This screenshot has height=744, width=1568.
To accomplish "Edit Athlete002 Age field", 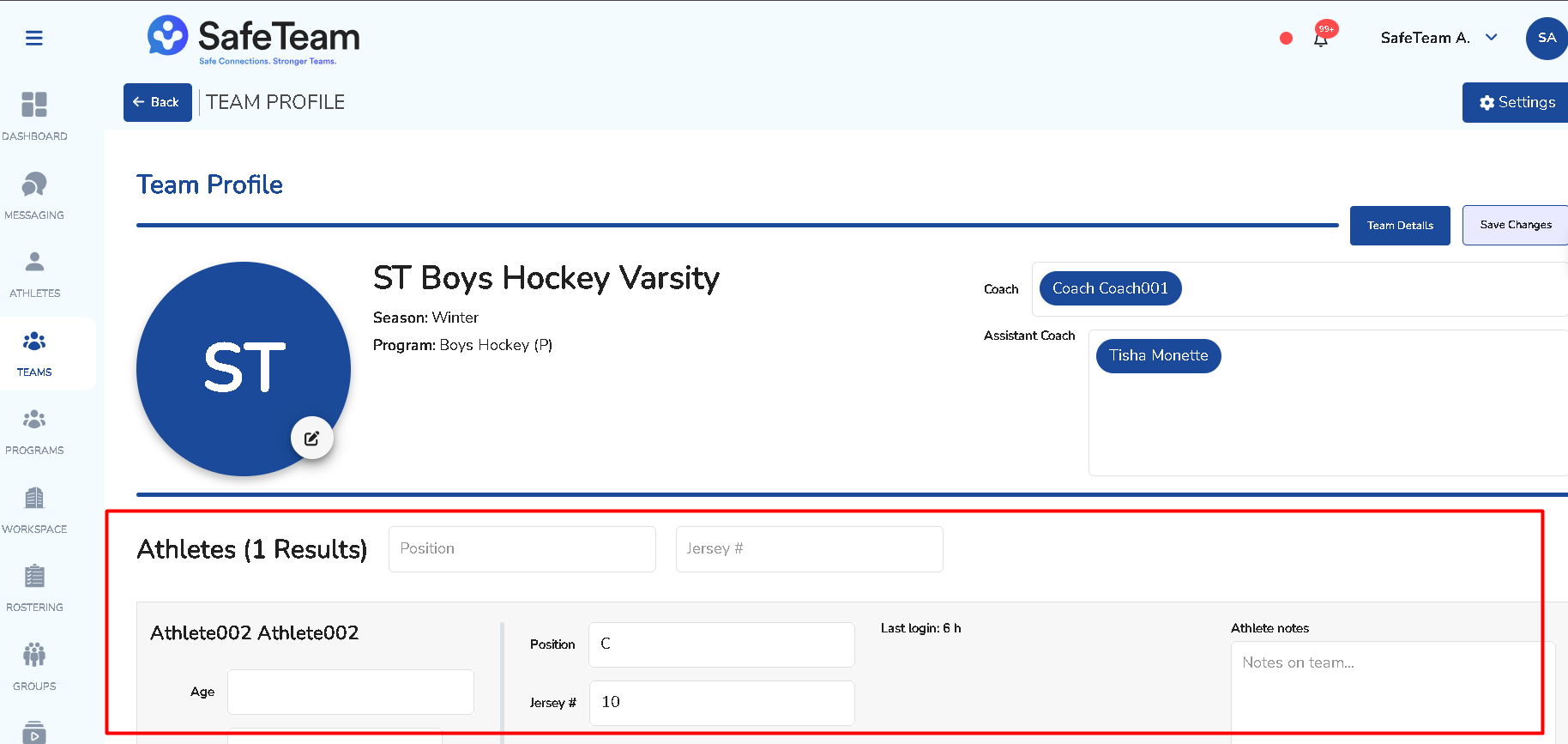I will 351,692.
